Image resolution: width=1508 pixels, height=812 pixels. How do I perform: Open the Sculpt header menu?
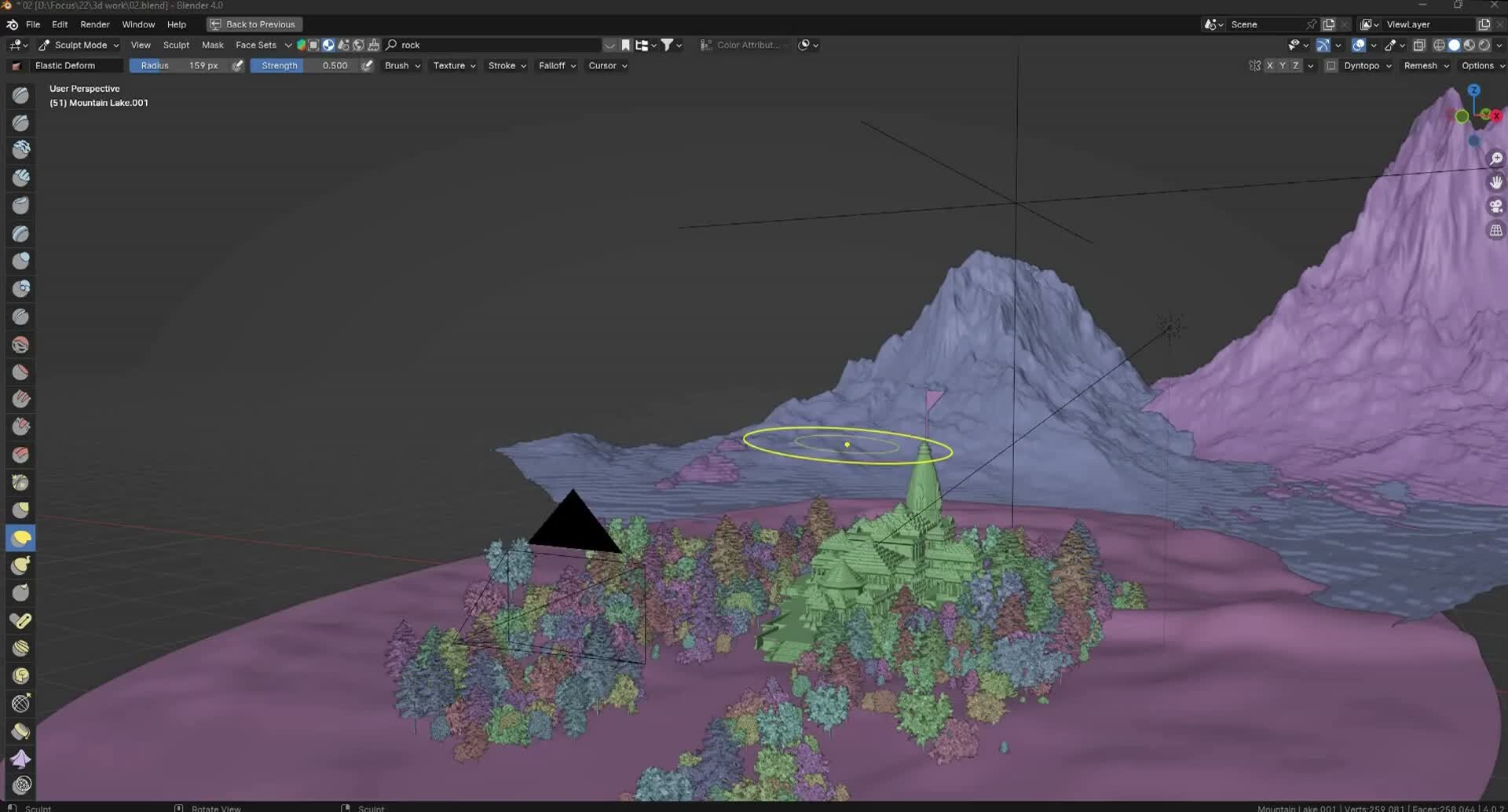176,46
